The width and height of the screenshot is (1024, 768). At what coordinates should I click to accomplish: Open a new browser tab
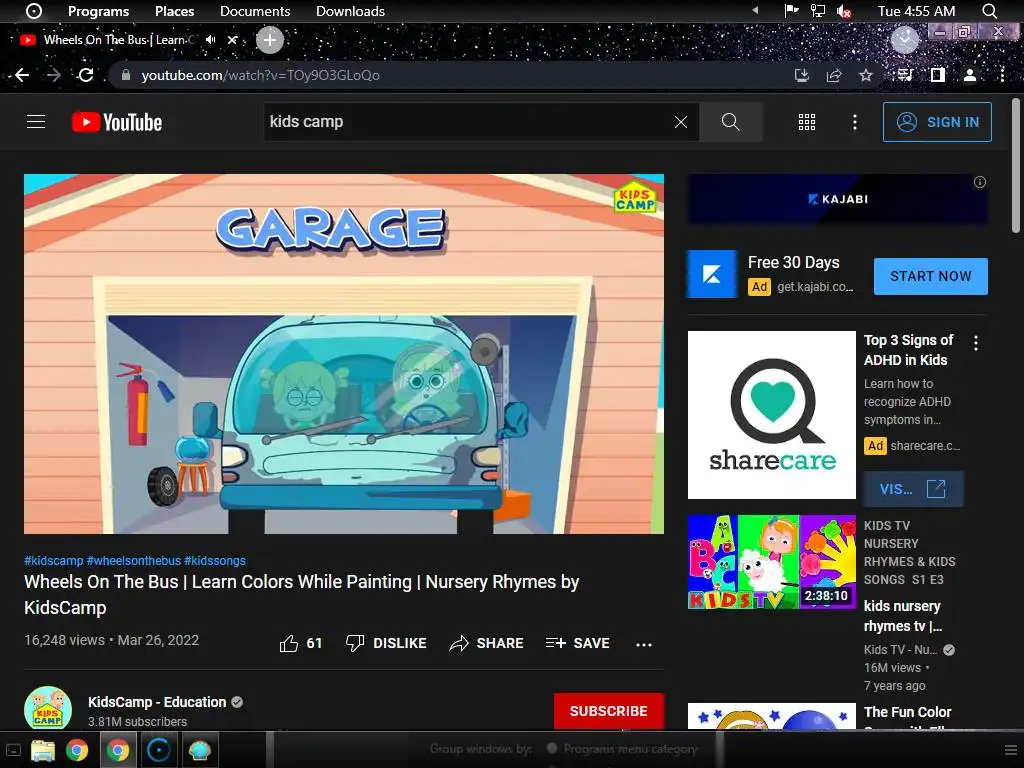point(270,40)
